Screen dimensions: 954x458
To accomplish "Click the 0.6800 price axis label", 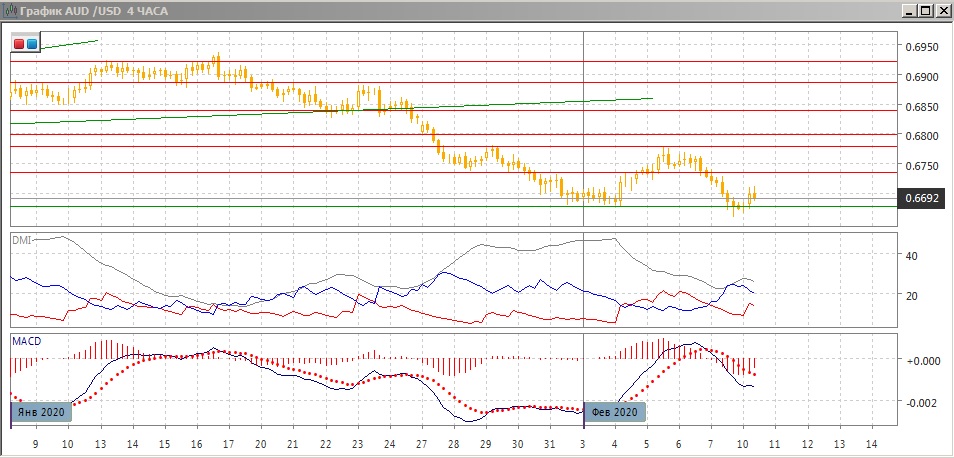I will pyautogui.click(x=921, y=136).
